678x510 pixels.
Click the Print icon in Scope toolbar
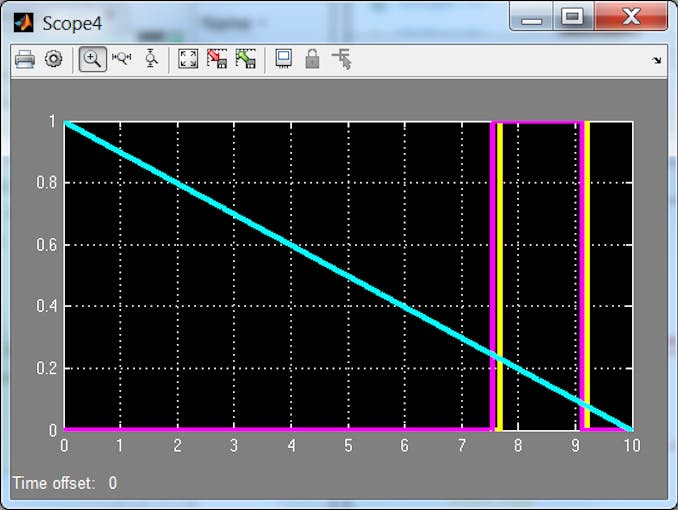tap(25, 59)
